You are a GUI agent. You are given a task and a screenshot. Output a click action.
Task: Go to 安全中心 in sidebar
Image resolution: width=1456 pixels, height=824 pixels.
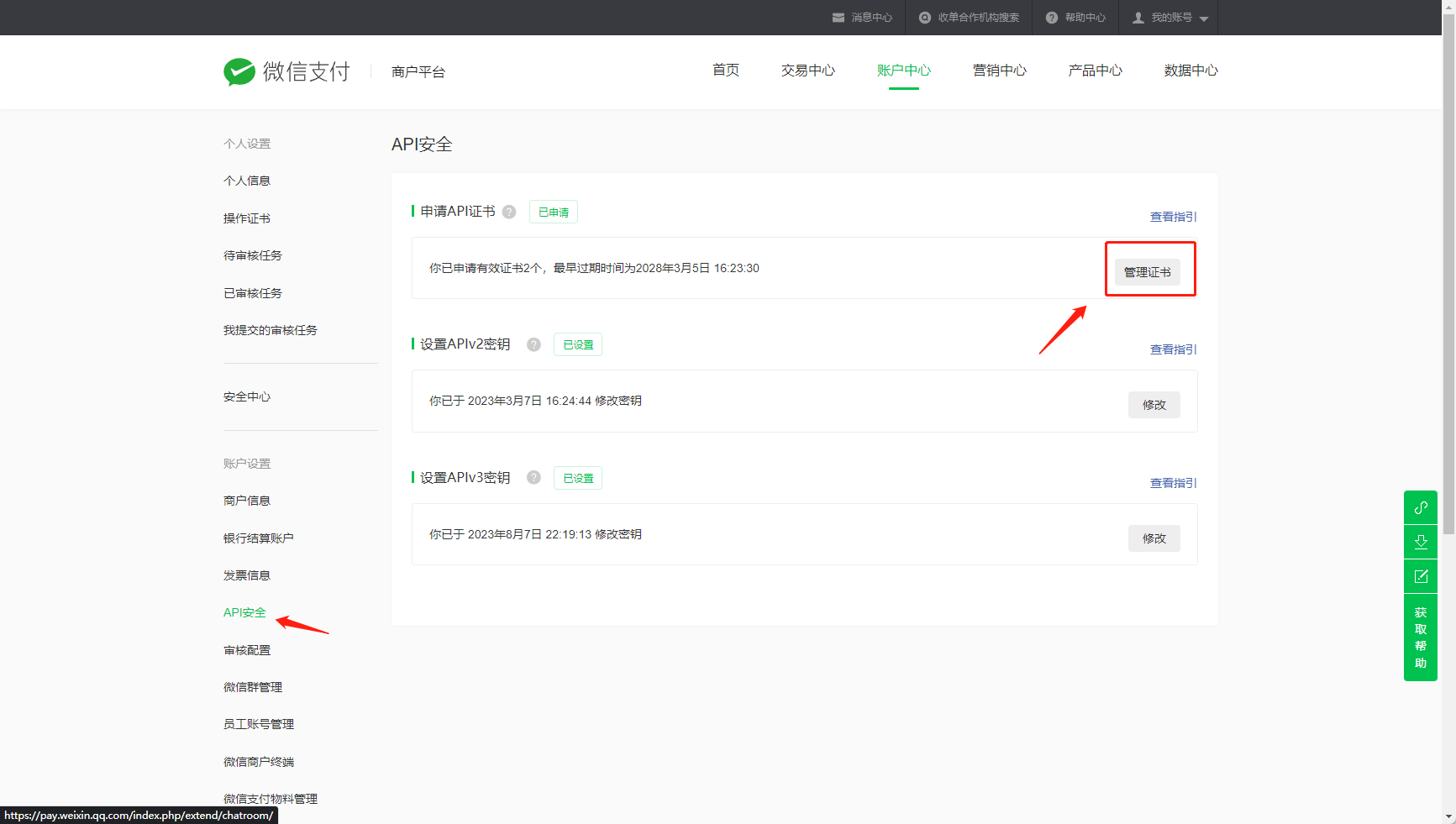tap(247, 396)
